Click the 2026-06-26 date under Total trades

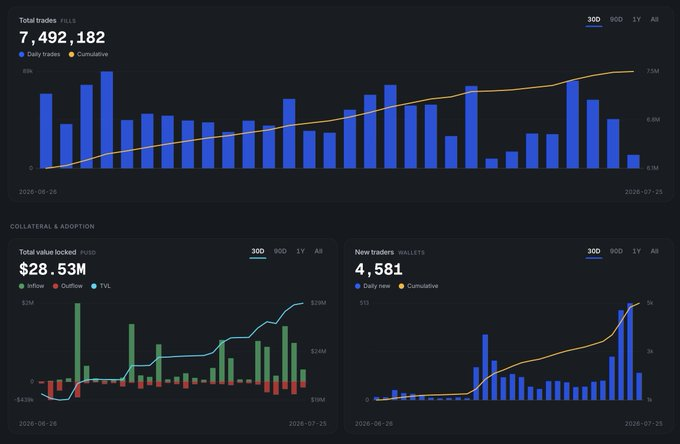[x=38, y=192]
